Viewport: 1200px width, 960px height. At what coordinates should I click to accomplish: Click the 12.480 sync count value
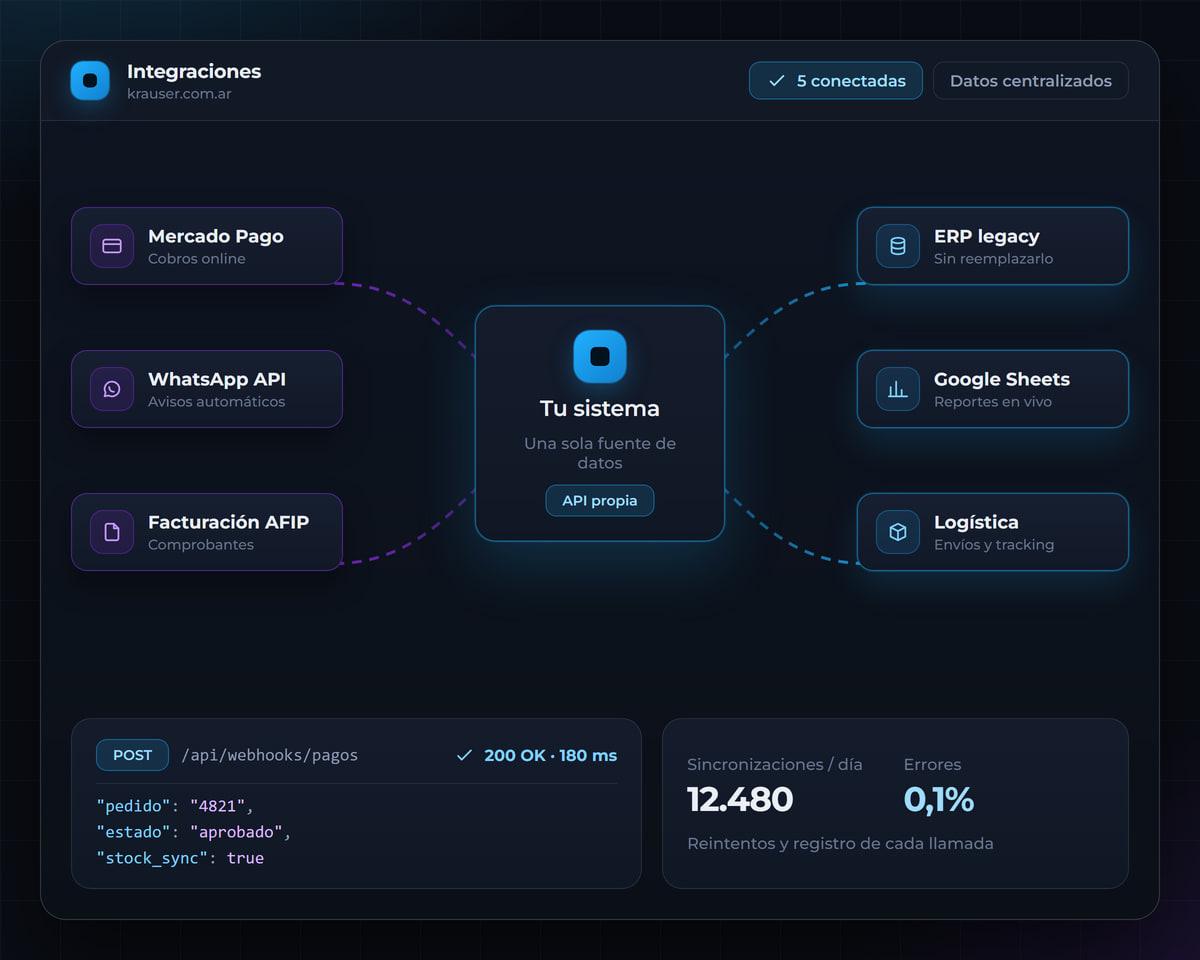point(740,799)
